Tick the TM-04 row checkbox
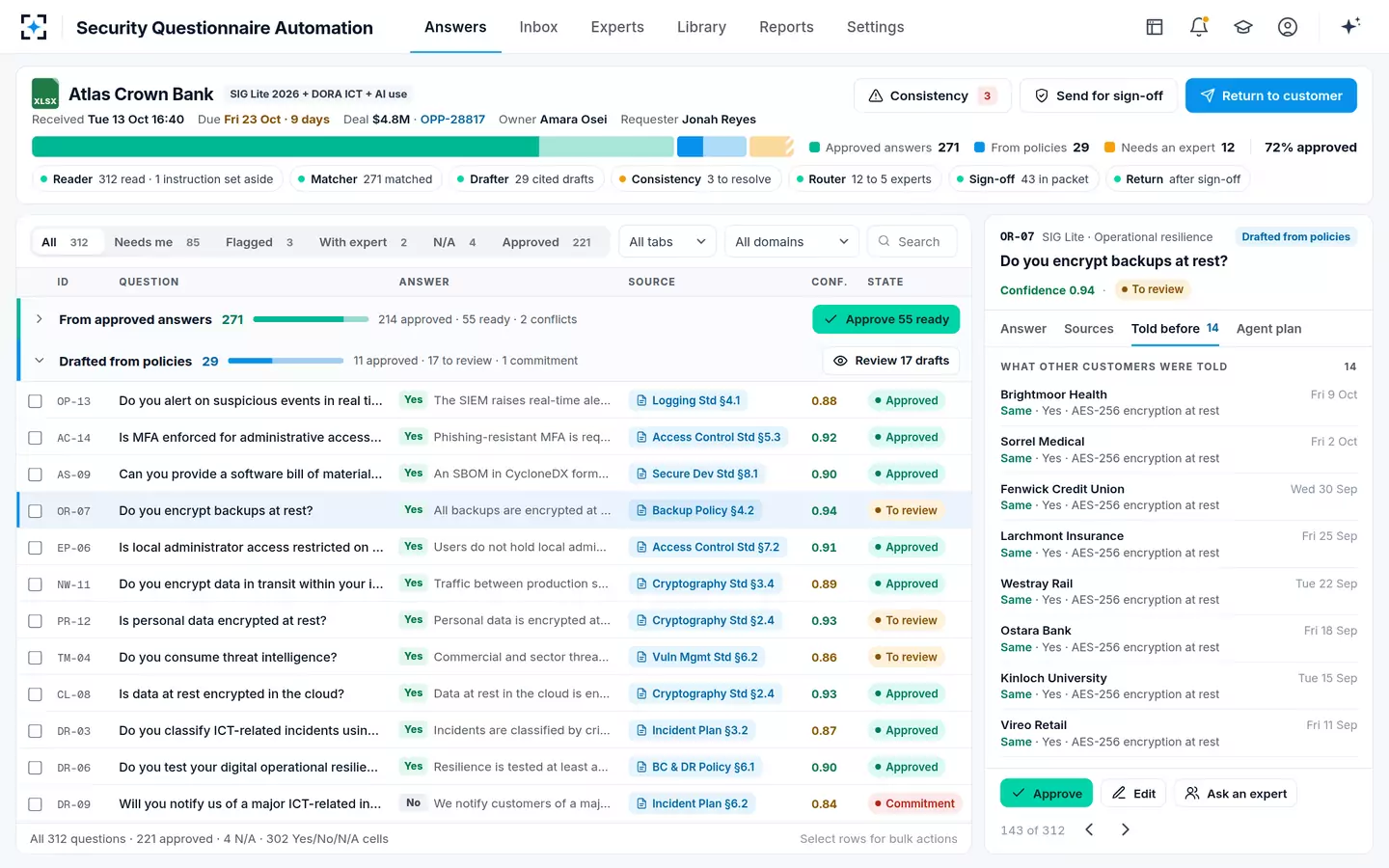1389x868 pixels. [36, 658]
